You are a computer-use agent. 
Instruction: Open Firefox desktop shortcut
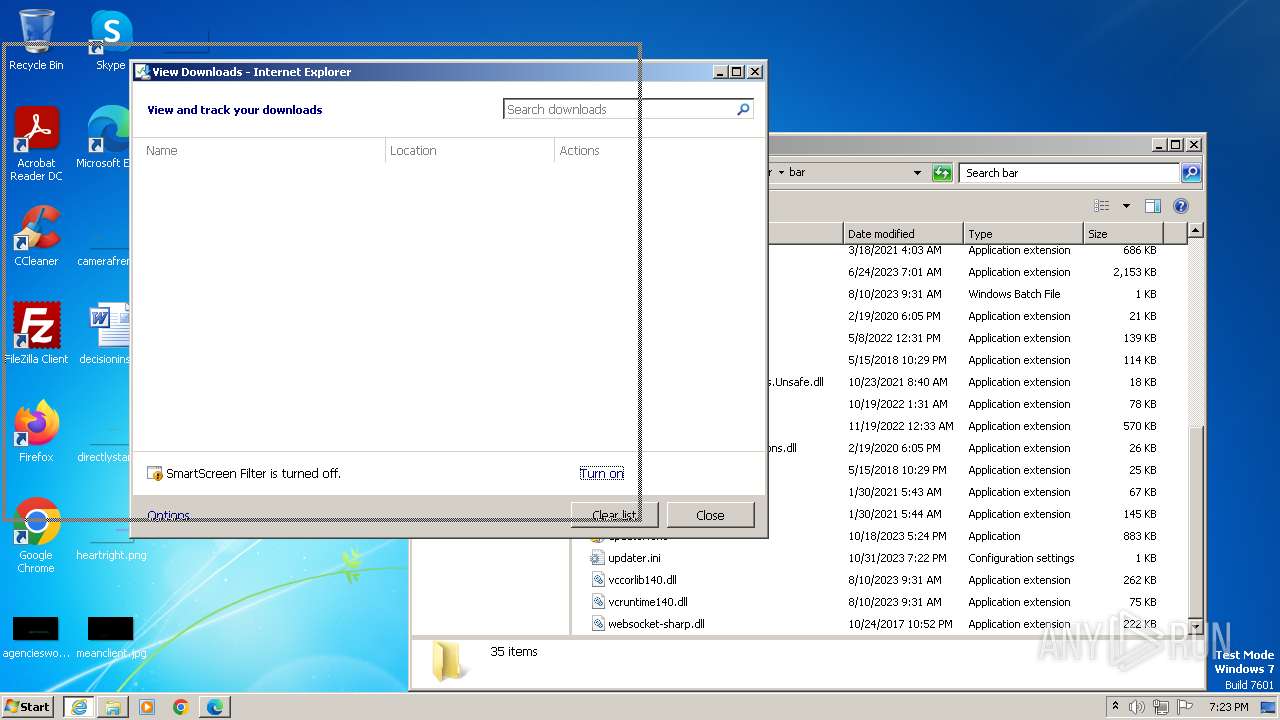point(36,432)
